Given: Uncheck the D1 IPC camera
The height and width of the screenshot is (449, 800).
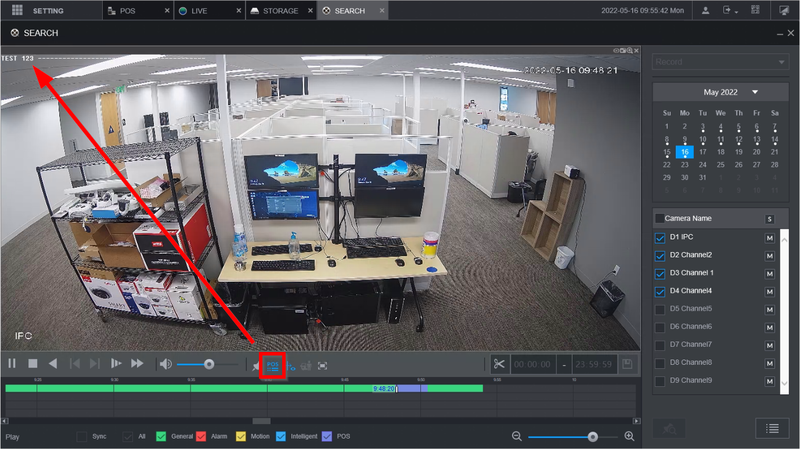Looking at the screenshot, I should pos(660,238).
